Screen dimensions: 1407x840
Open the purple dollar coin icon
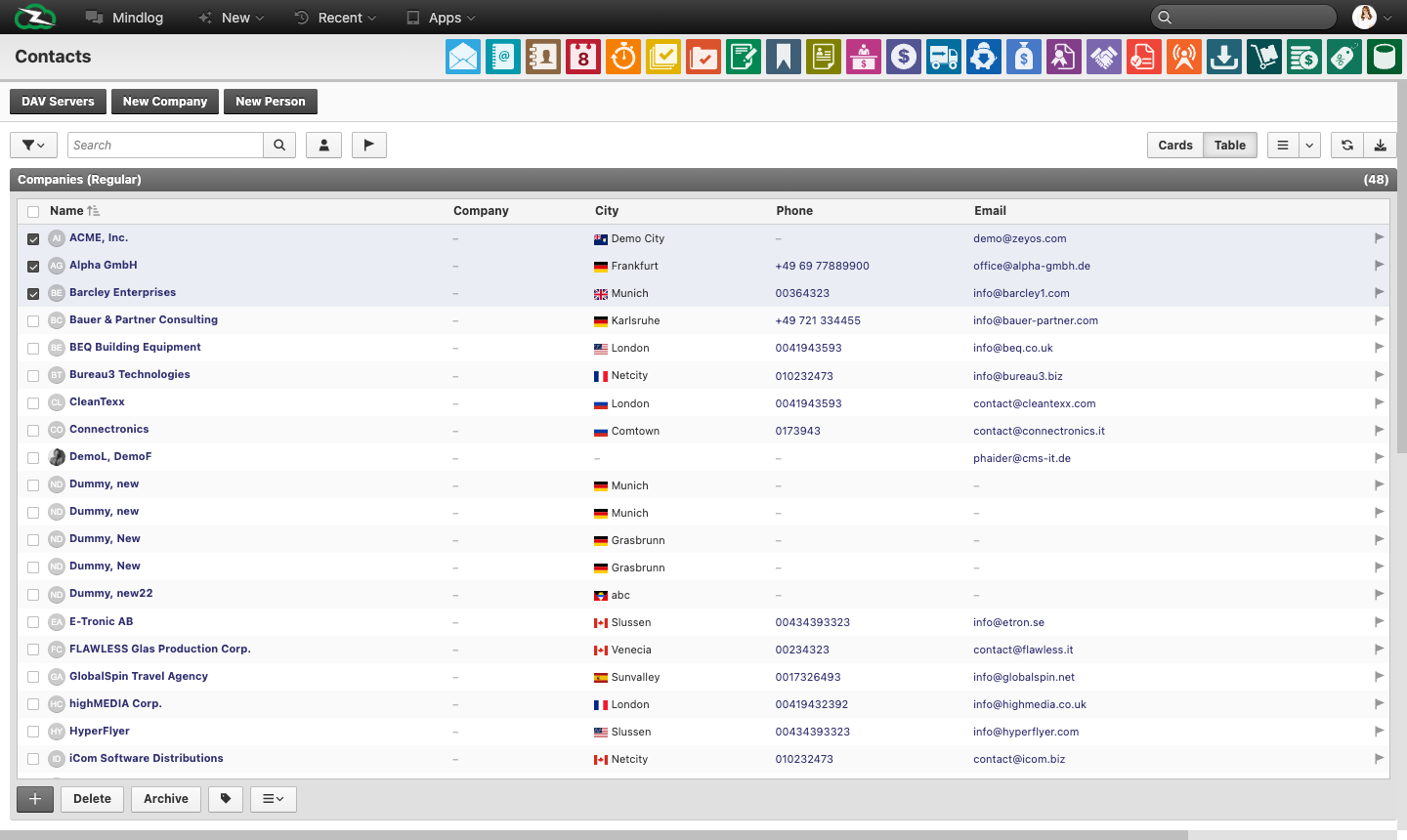(x=904, y=57)
